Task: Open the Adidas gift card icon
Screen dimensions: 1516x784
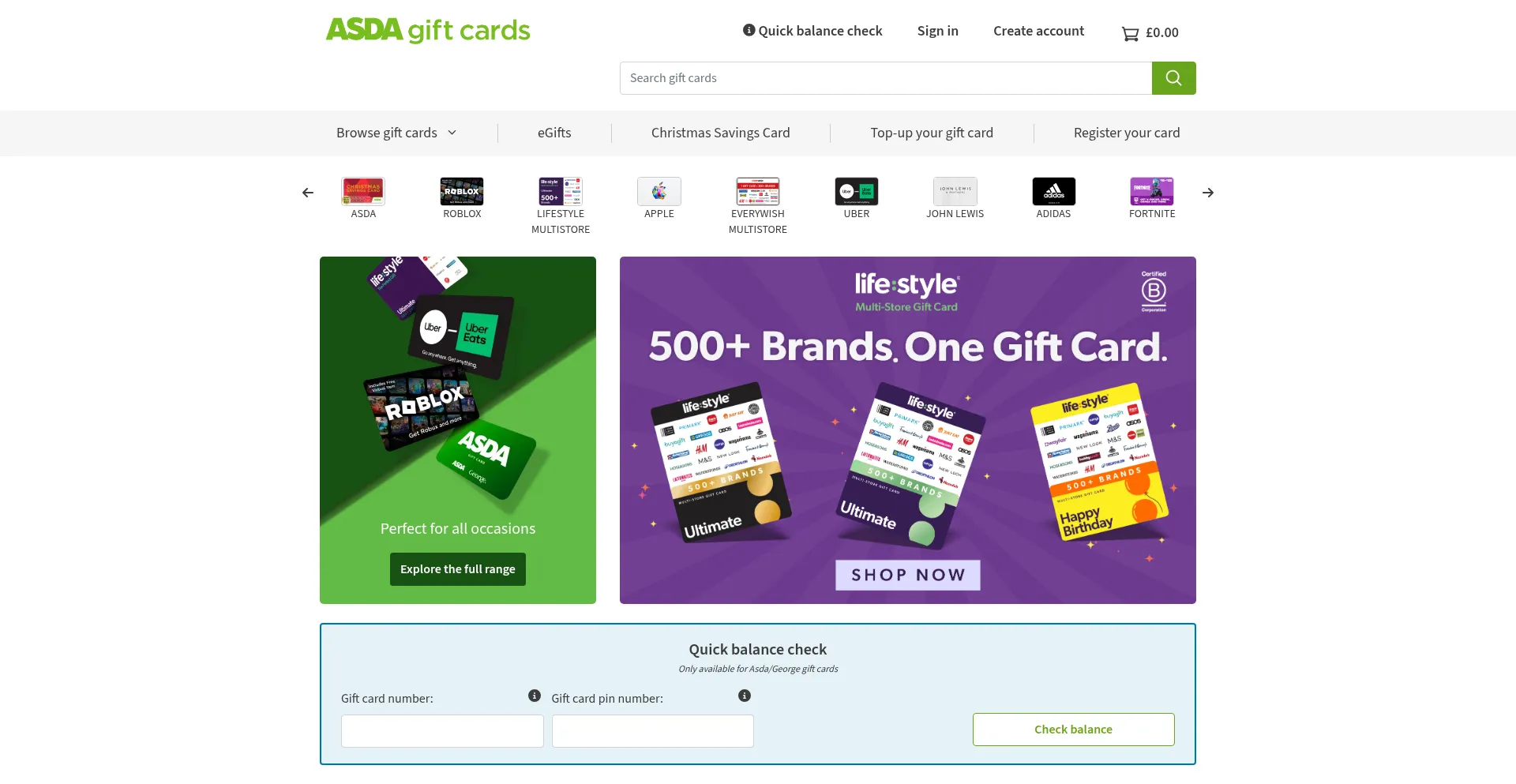Action: (x=1054, y=192)
